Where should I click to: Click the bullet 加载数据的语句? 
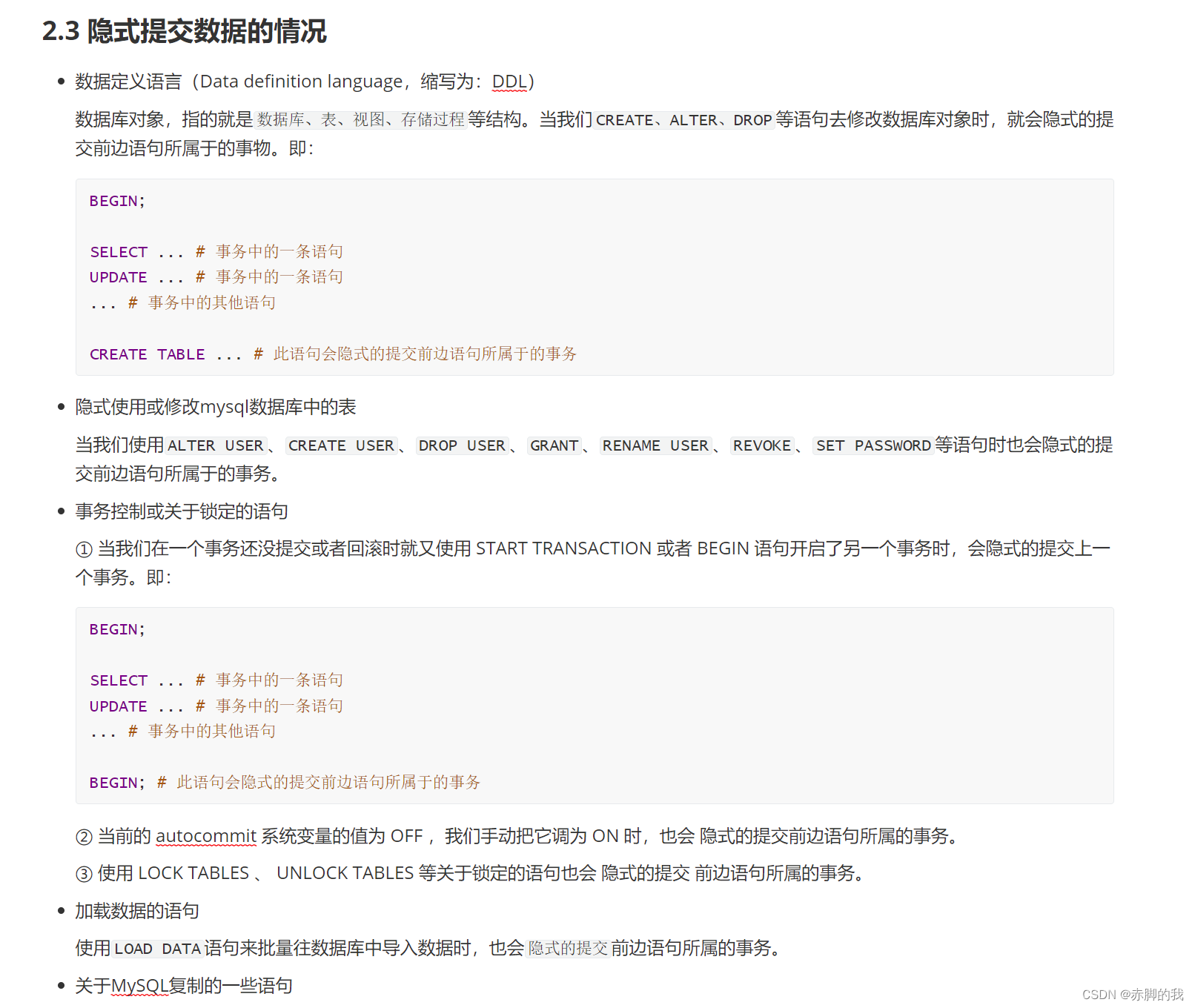tap(136, 910)
